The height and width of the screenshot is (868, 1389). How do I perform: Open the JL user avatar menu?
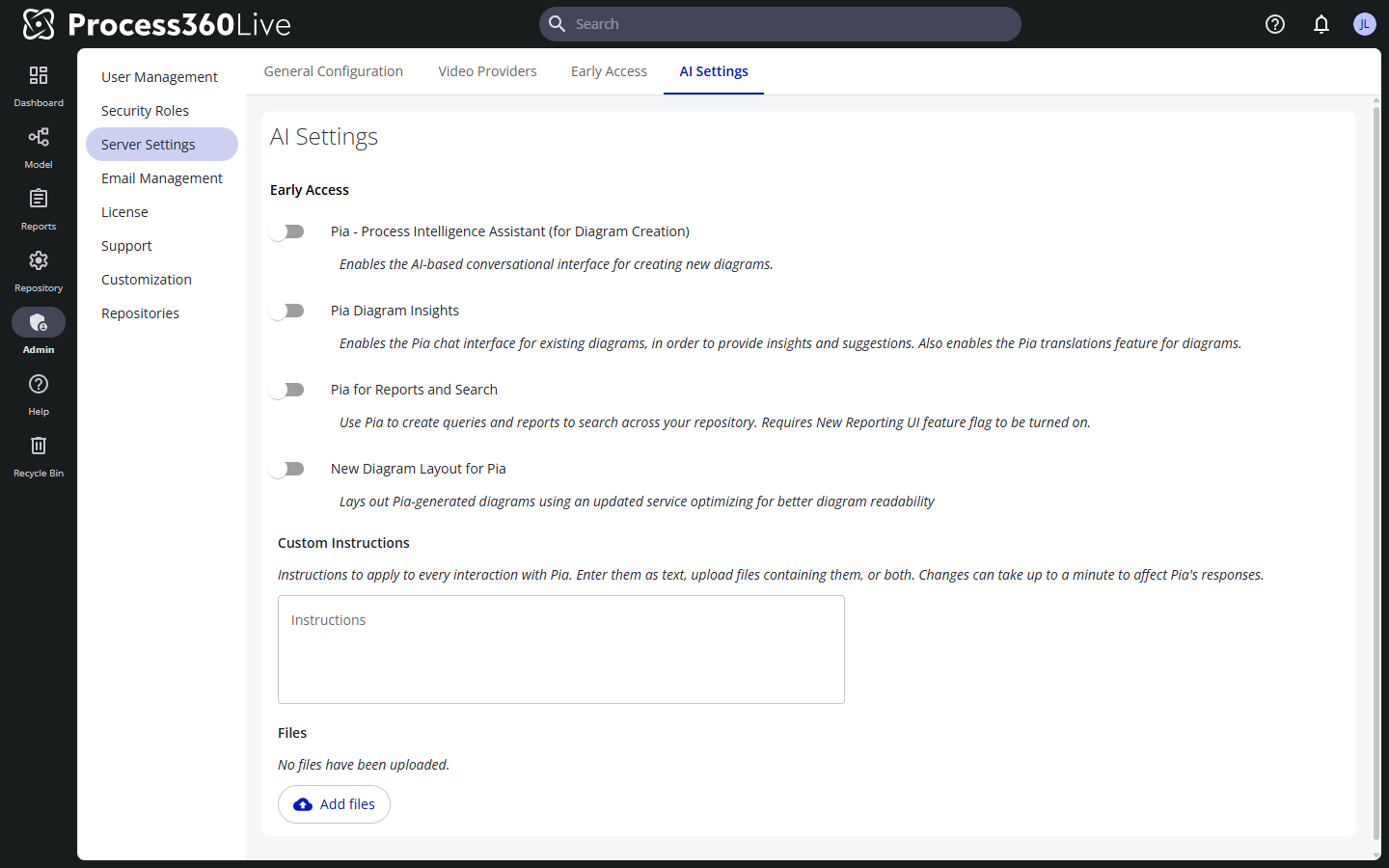[x=1364, y=24]
